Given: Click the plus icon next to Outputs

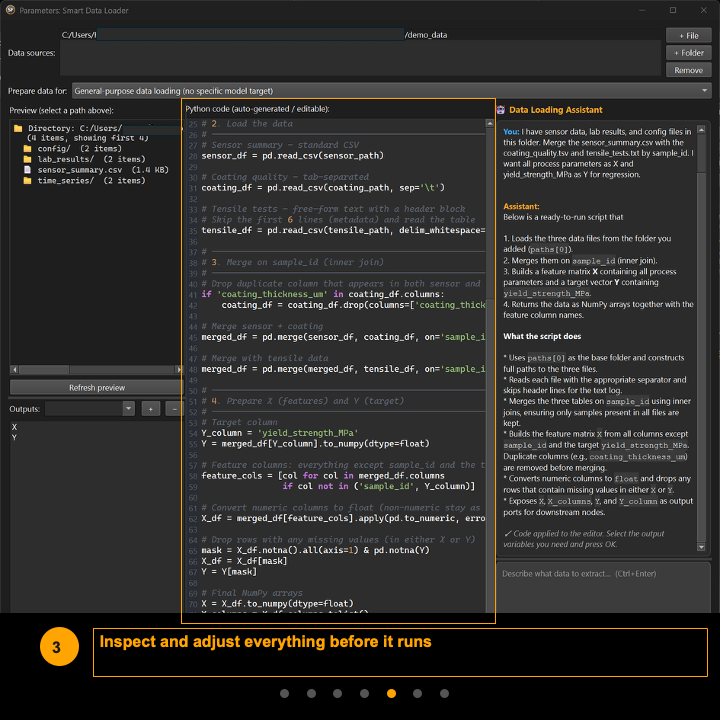Looking at the screenshot, I should pos(150,409).
